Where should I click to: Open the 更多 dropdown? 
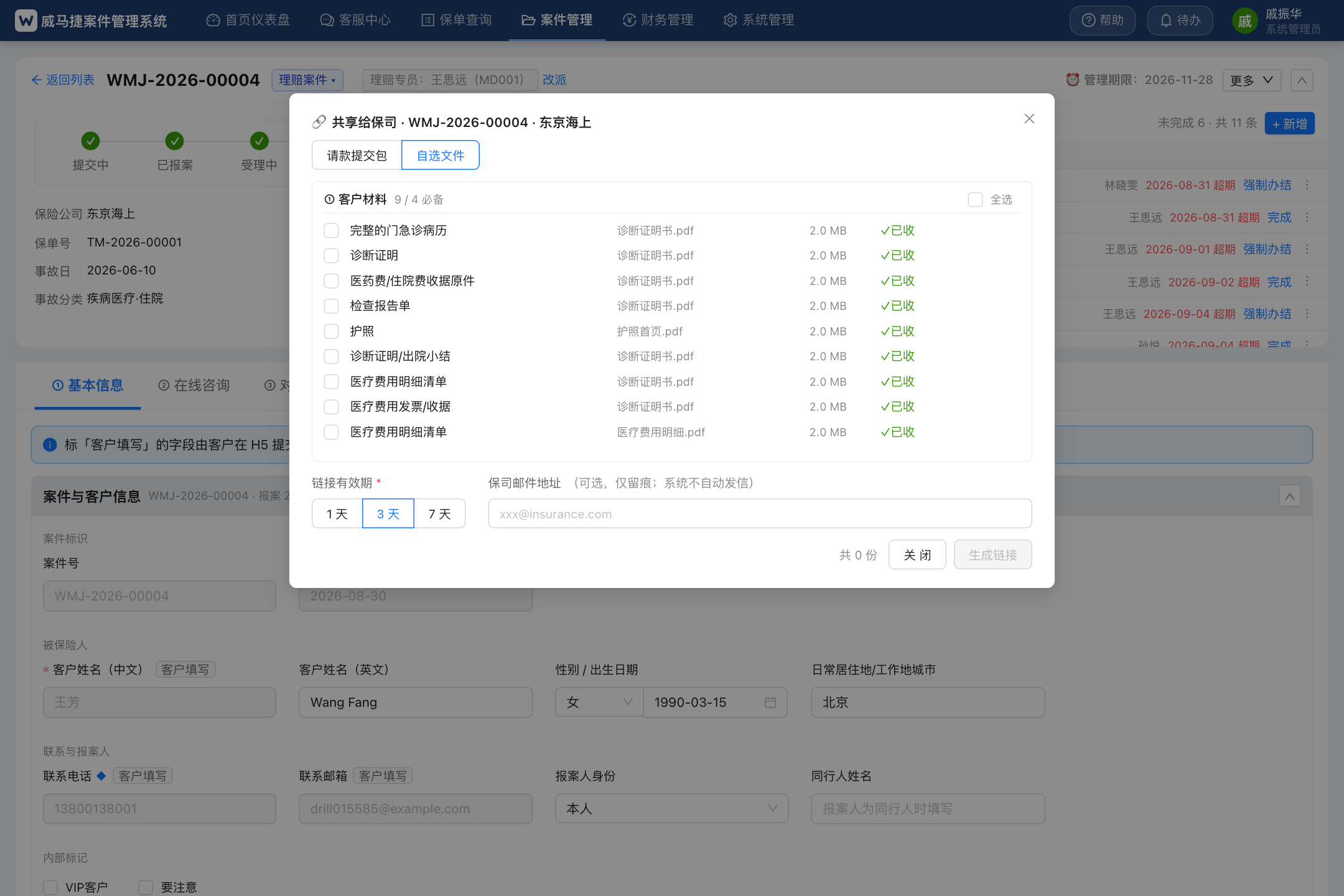pyautogui.click(x=1251, y=80)
